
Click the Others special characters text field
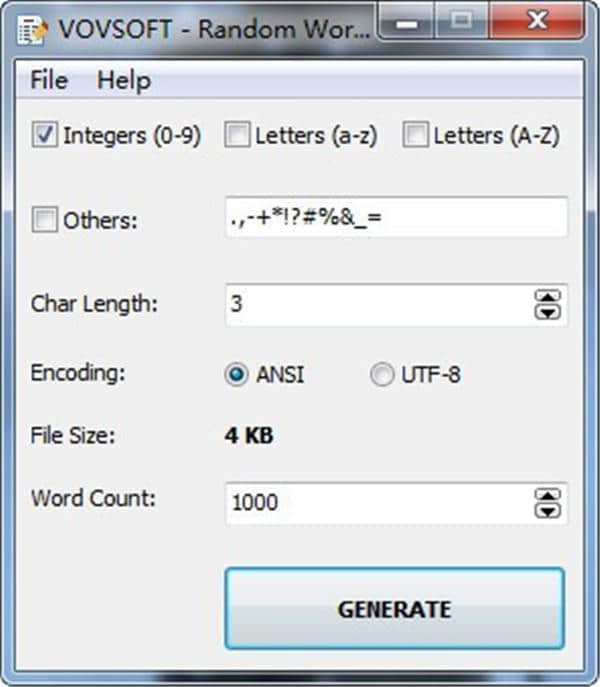point(396,217)
